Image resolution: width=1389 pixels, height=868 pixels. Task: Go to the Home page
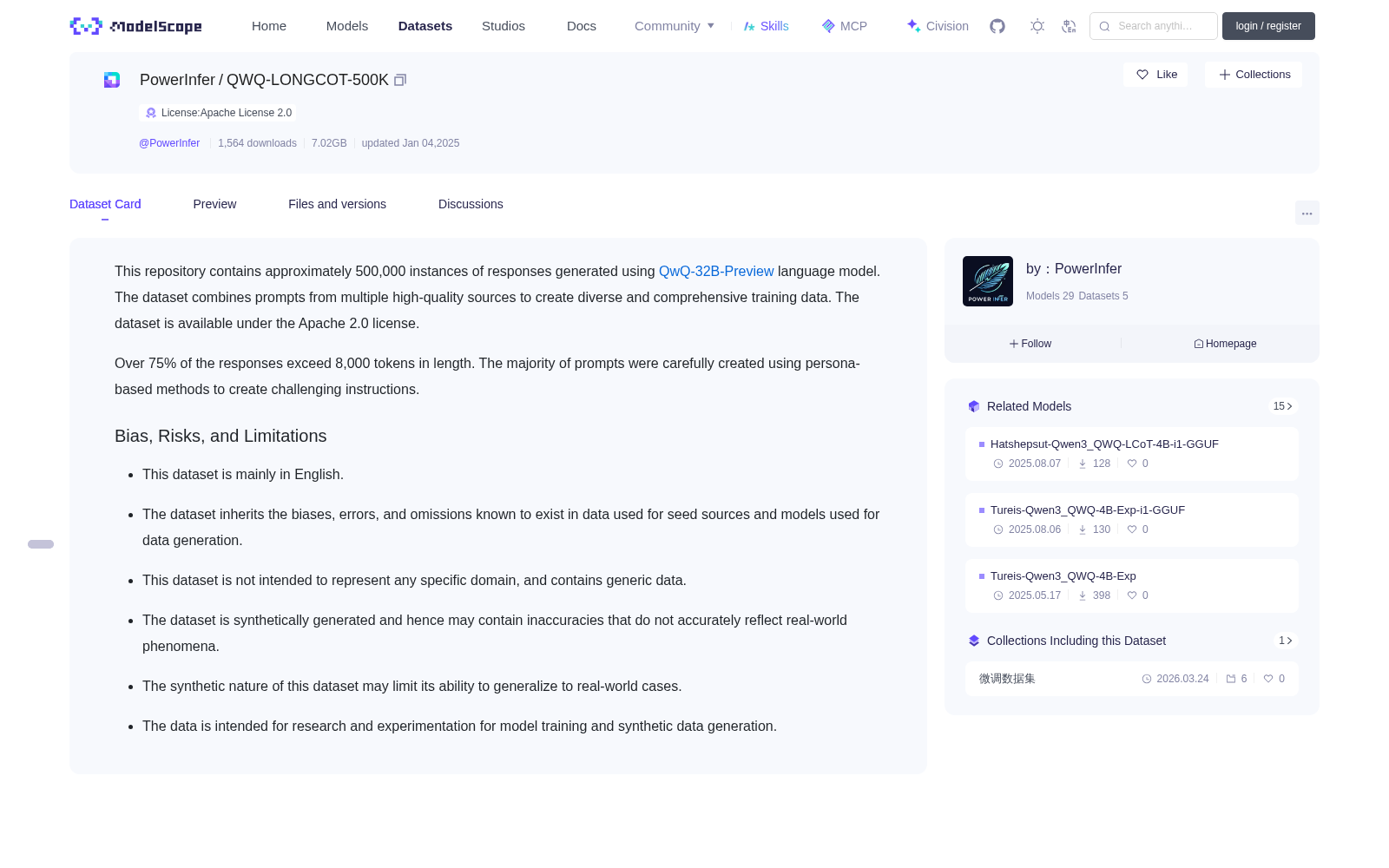(x=269, y=26)
